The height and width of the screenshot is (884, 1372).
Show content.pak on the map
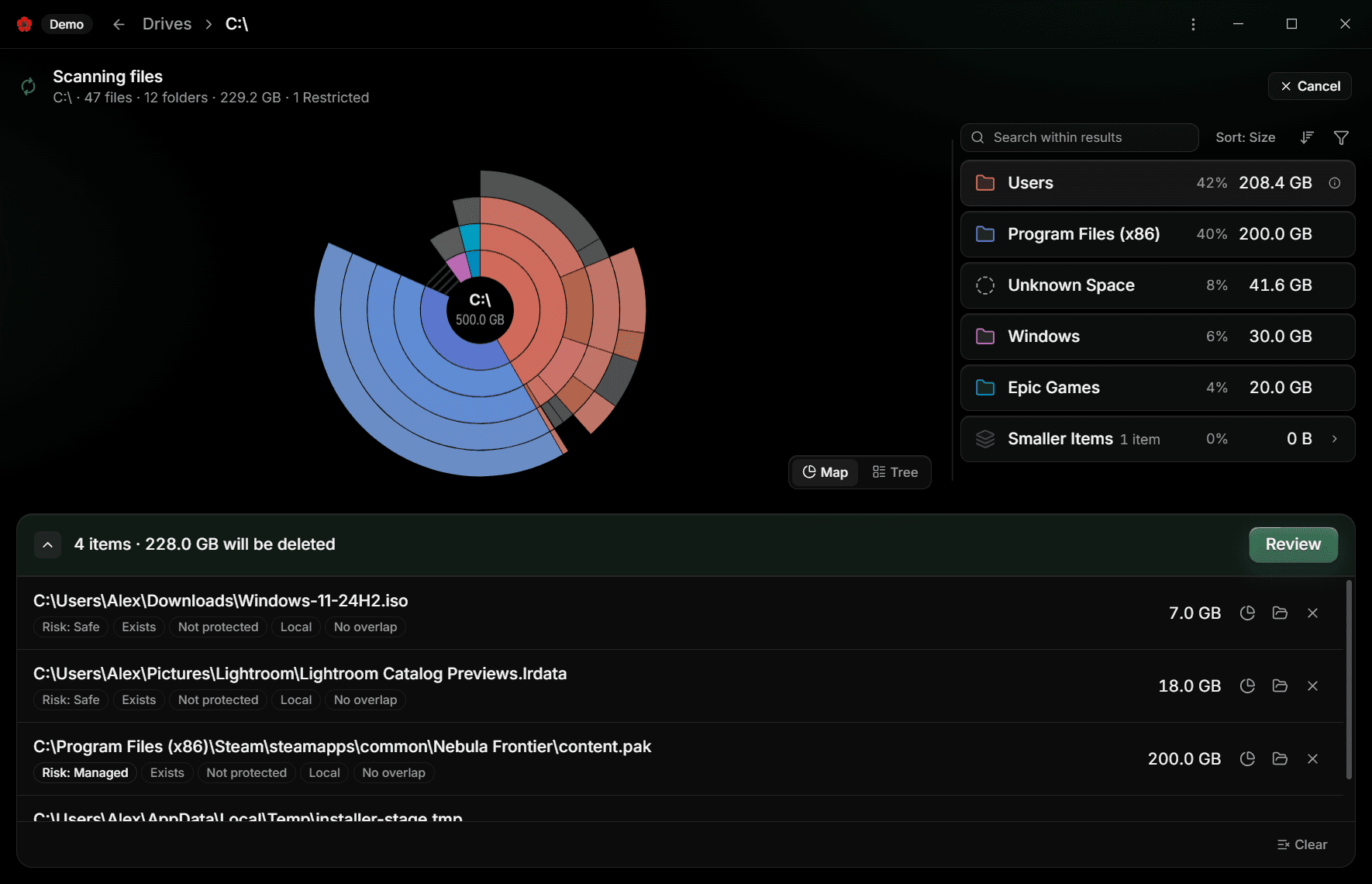[x=1247, y=758]
